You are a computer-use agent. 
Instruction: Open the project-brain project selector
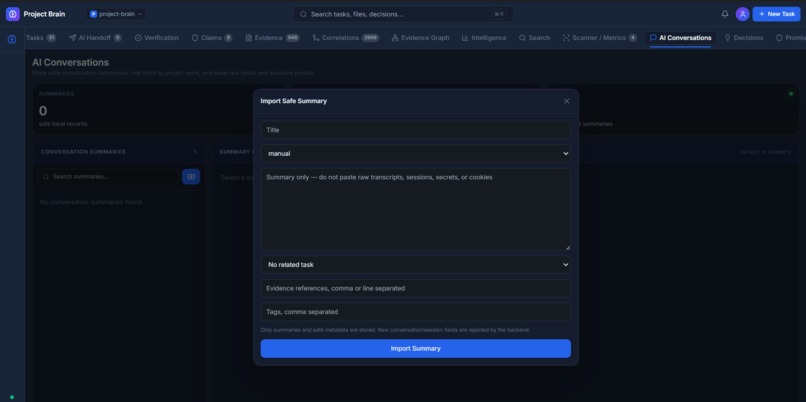point(116,14)
